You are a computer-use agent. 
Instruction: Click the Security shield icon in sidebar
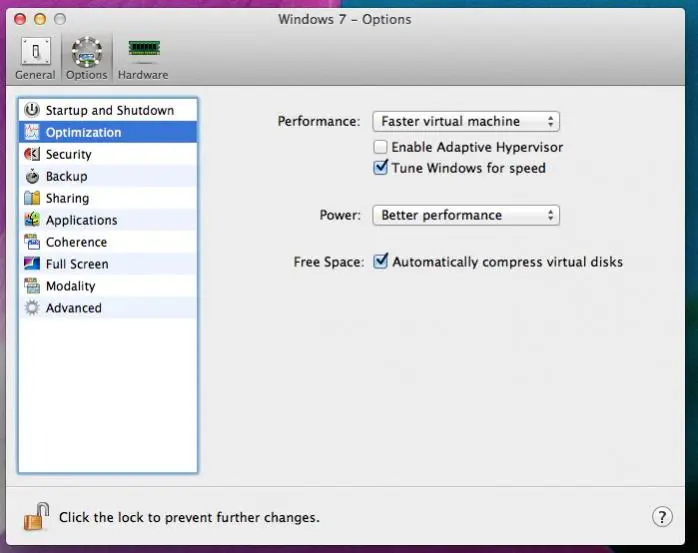click(31, 154)
